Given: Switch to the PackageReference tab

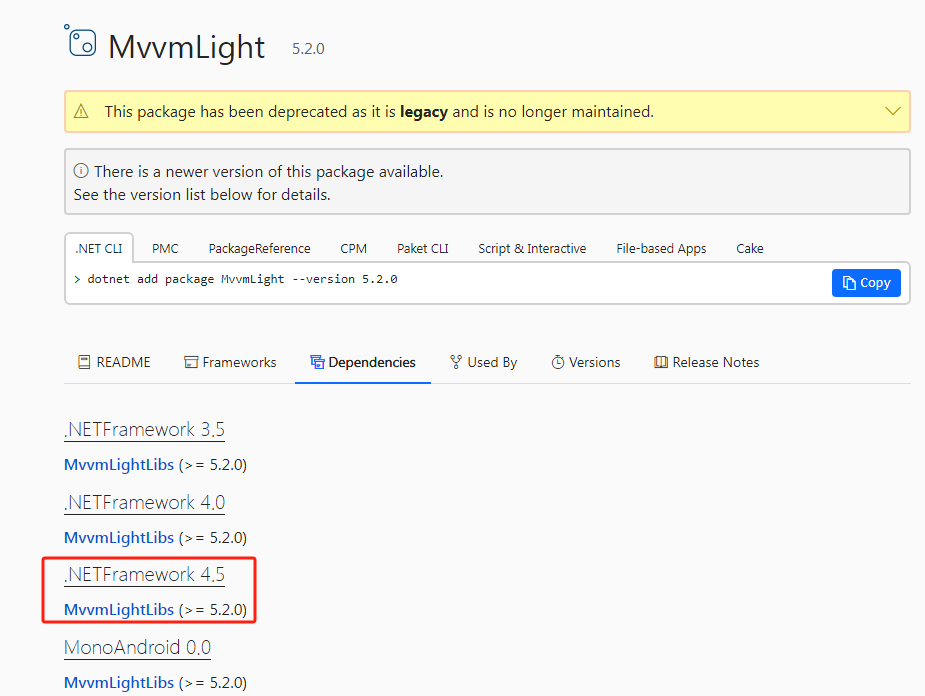Looking at the screenshot, I should click(260, 248).
